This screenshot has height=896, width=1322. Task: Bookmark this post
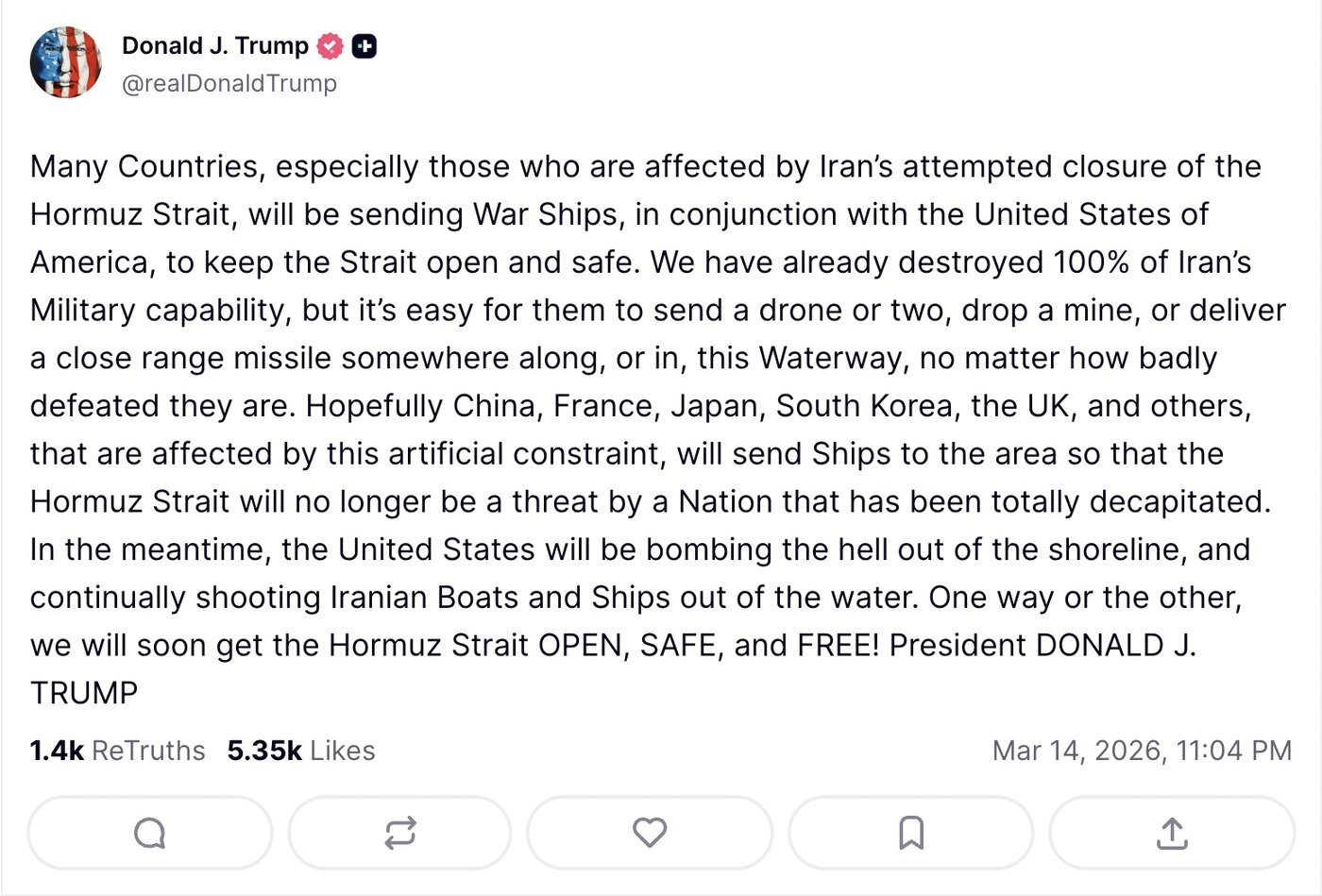910,833
